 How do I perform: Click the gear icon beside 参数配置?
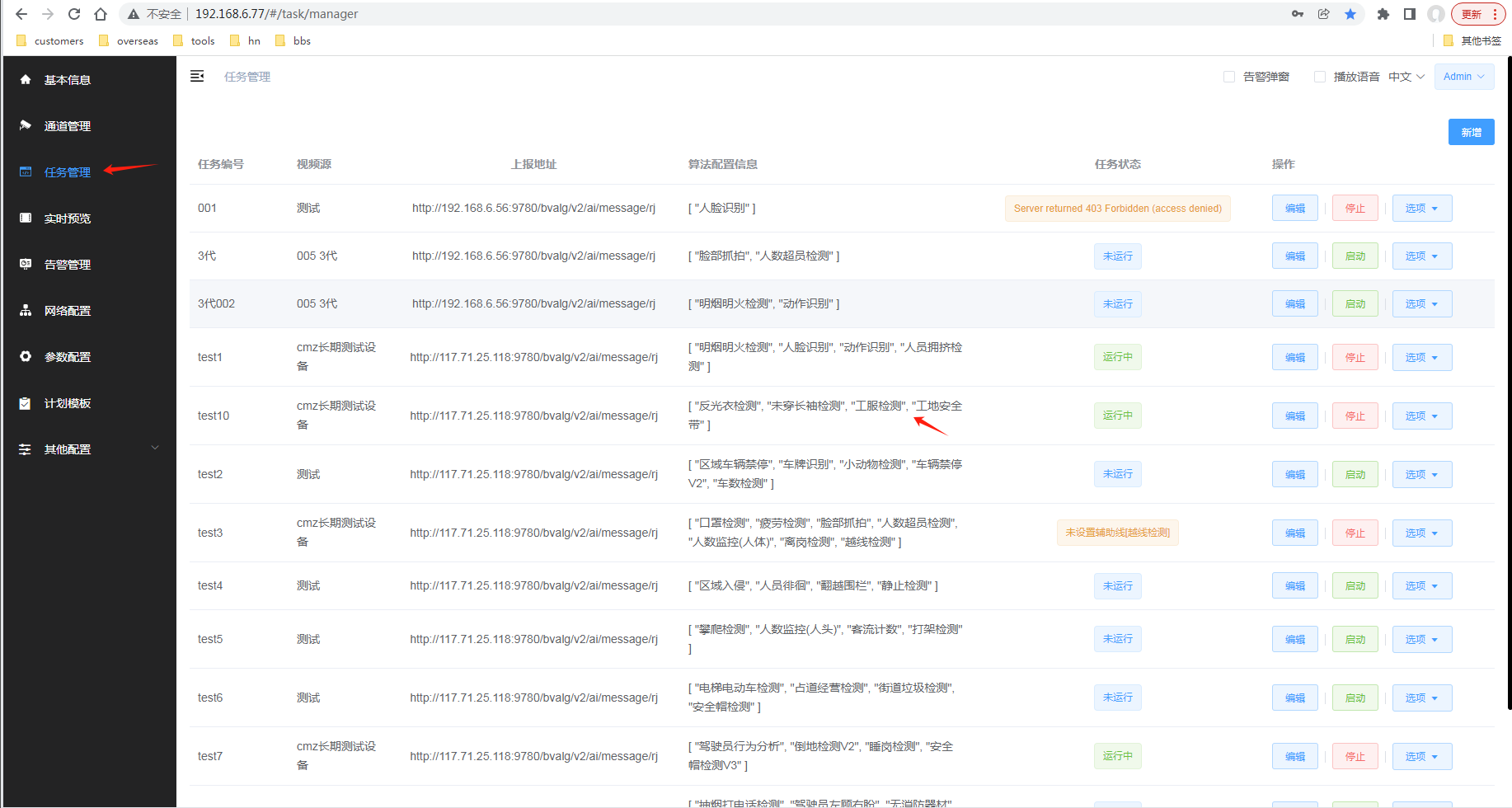pos(26,356)
